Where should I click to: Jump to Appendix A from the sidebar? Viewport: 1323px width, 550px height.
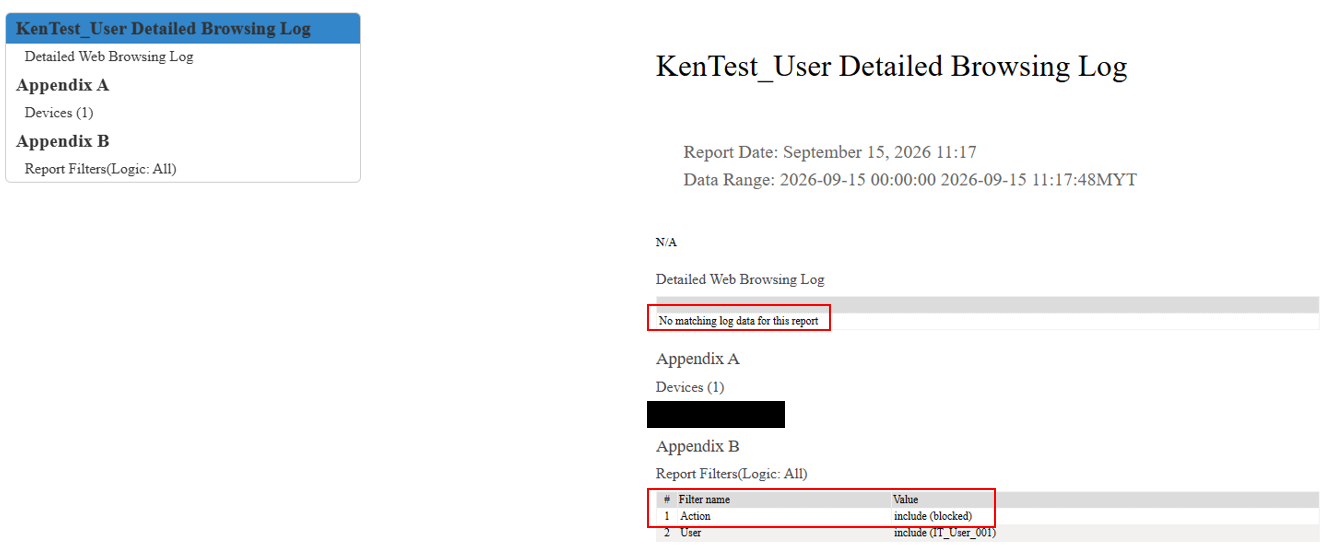[x=63, y=85]
